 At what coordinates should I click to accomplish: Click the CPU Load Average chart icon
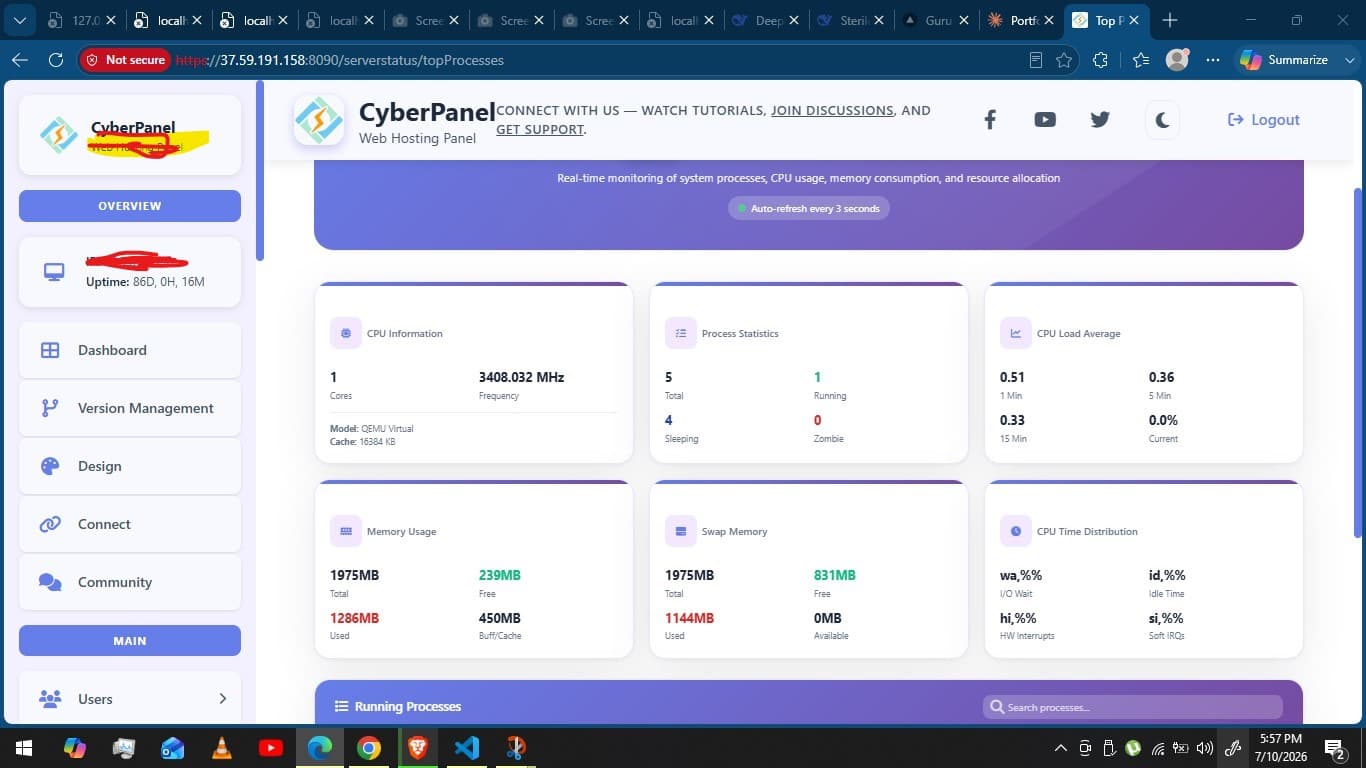point(1016,333)
